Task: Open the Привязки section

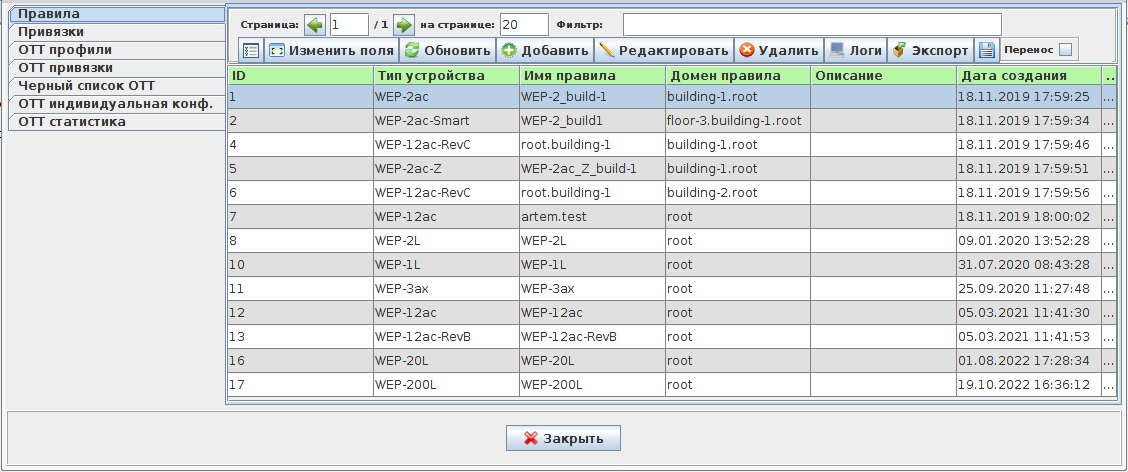Action: pos(117,32)
